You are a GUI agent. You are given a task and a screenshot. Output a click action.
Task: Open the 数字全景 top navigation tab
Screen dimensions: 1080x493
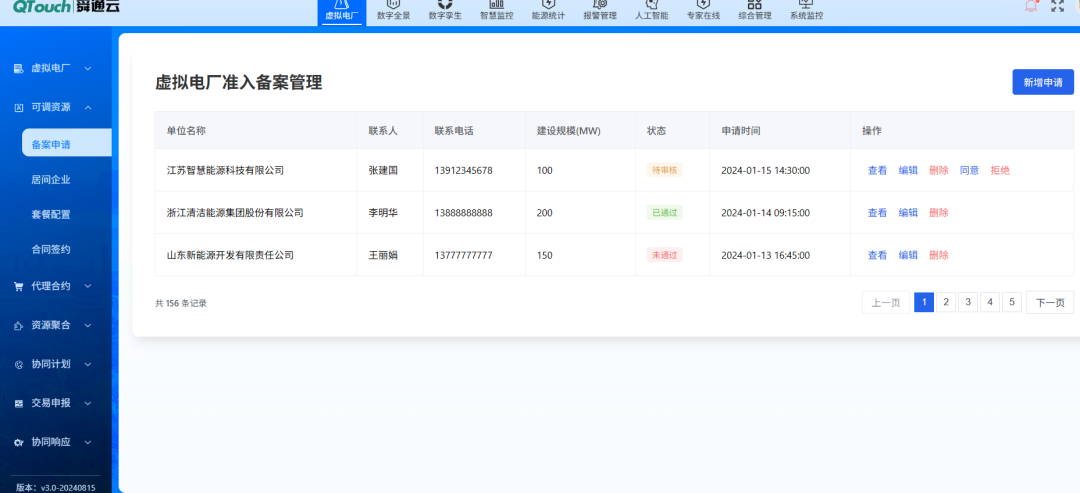[394, 11]
